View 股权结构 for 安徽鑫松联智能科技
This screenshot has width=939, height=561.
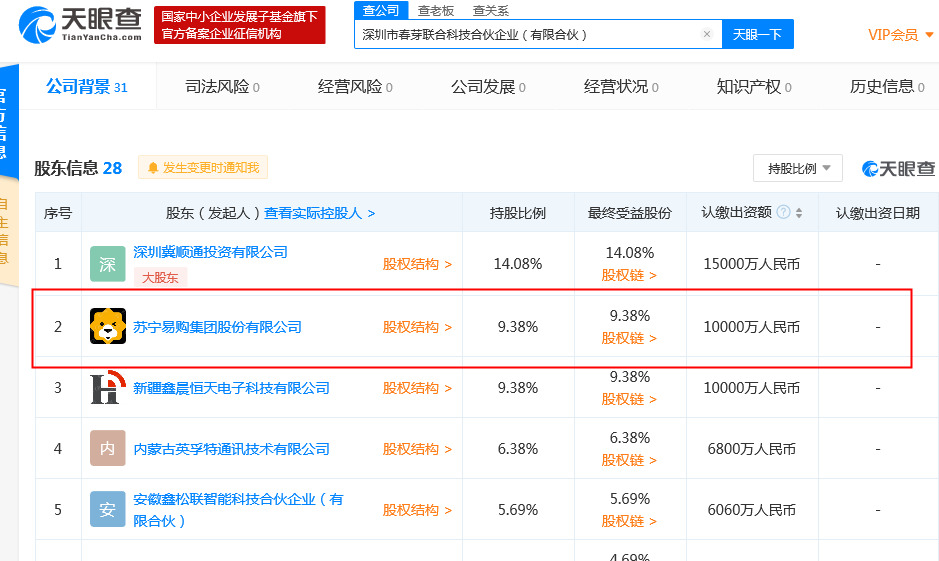[x=417, y=510]
